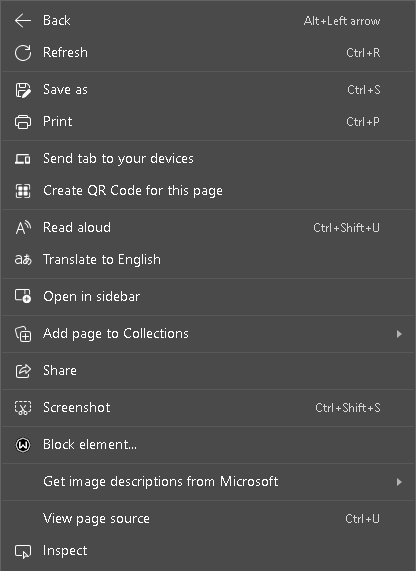Click the Ctrl+Shift+U shortcut text
416x571 pixels.
346,228
